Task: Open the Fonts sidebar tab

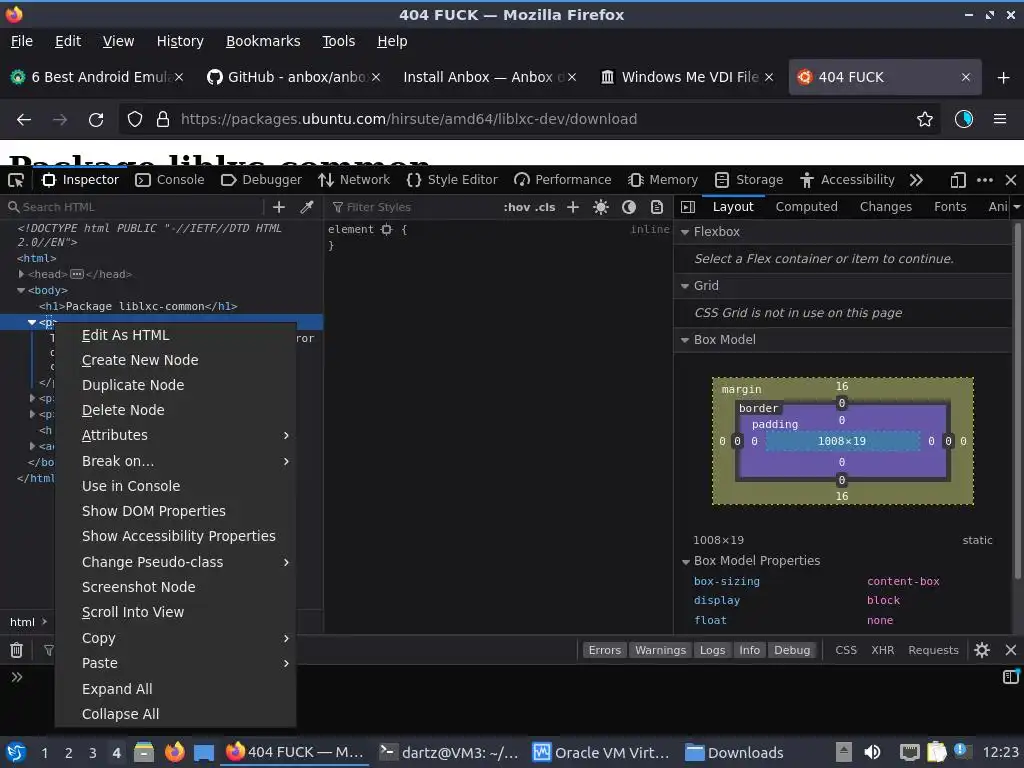Action: tap(950, 206)
